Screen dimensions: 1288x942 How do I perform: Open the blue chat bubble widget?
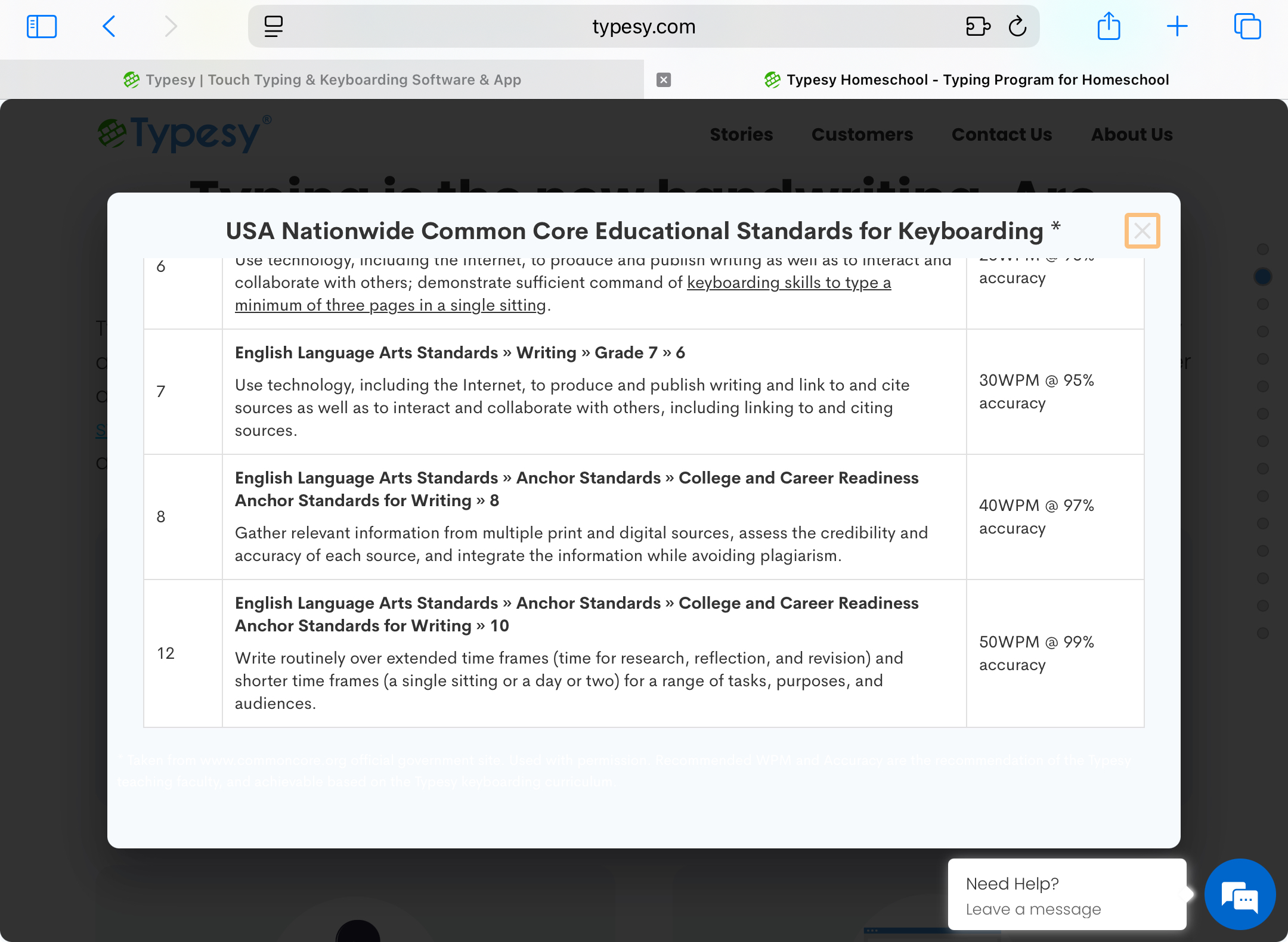click(x=1239, y=894)
